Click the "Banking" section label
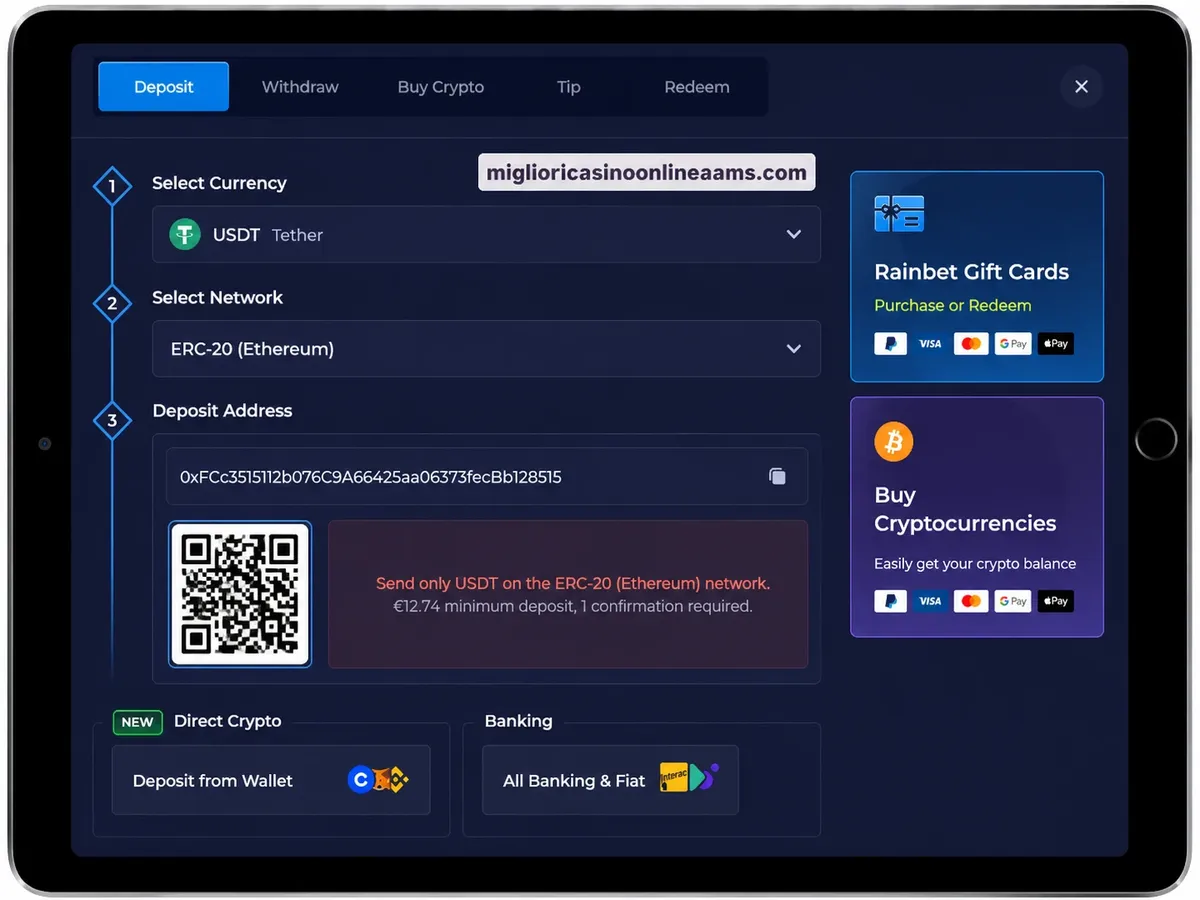 tap(518, 721)
